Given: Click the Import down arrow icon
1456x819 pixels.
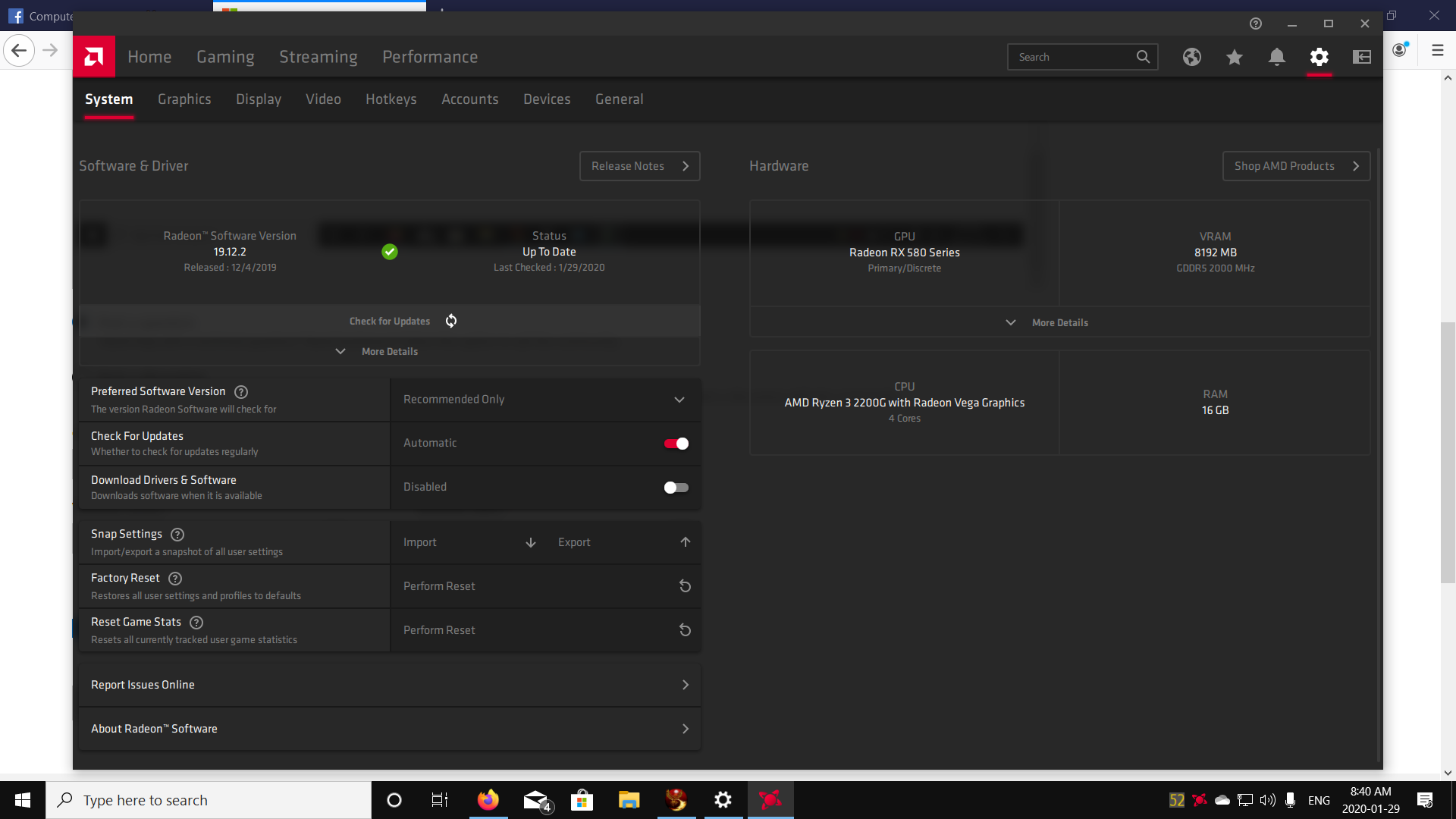Looking at the screenshot, I should click(531, 542).
